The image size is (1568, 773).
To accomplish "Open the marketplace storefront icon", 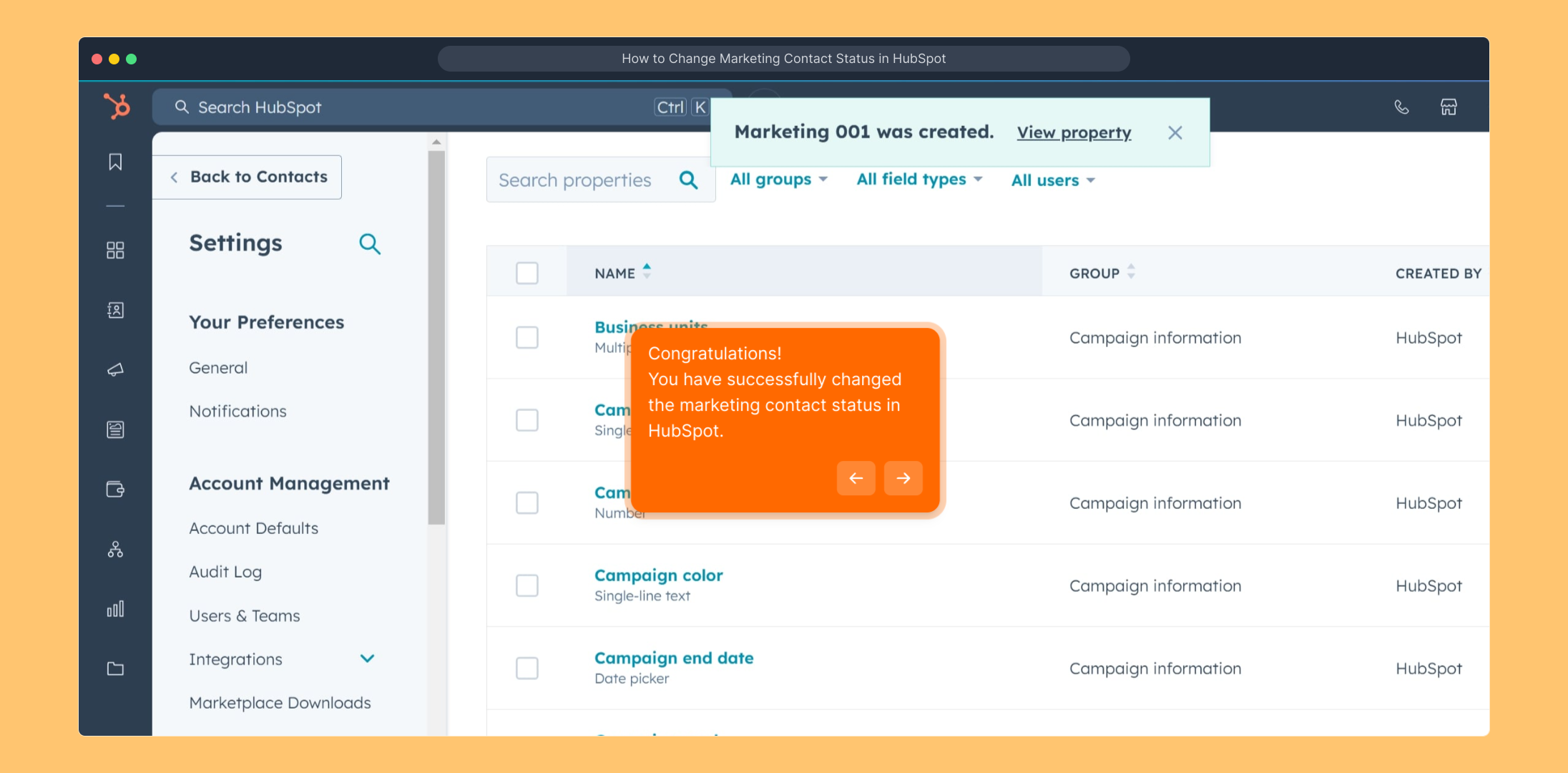I will (1449, 107).
